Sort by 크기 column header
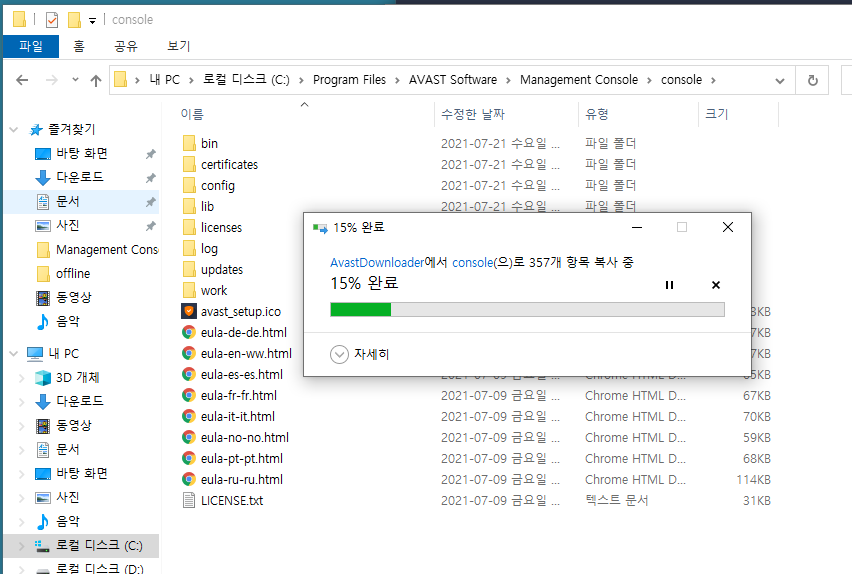This screenshot has height=574, width=852. 716,114
